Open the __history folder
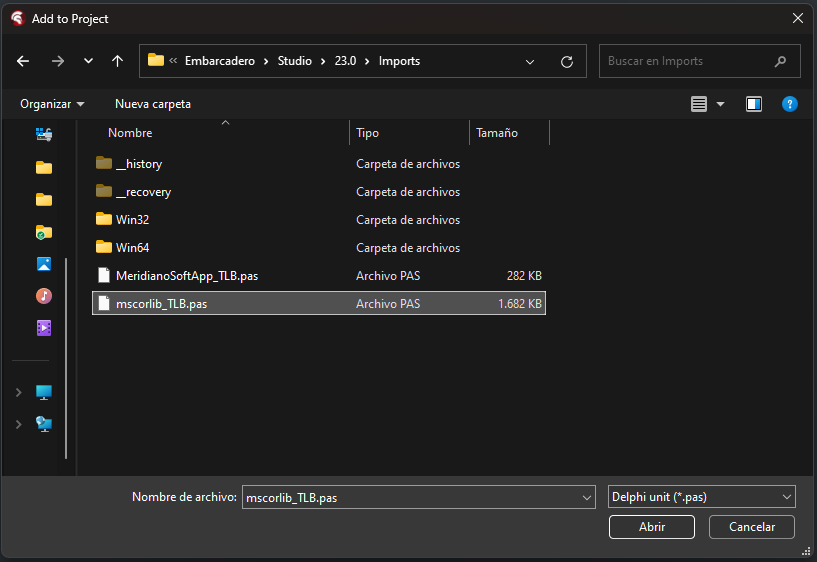Image resolution: width=817 pixels, height=562 pixels. coord(319,164)
